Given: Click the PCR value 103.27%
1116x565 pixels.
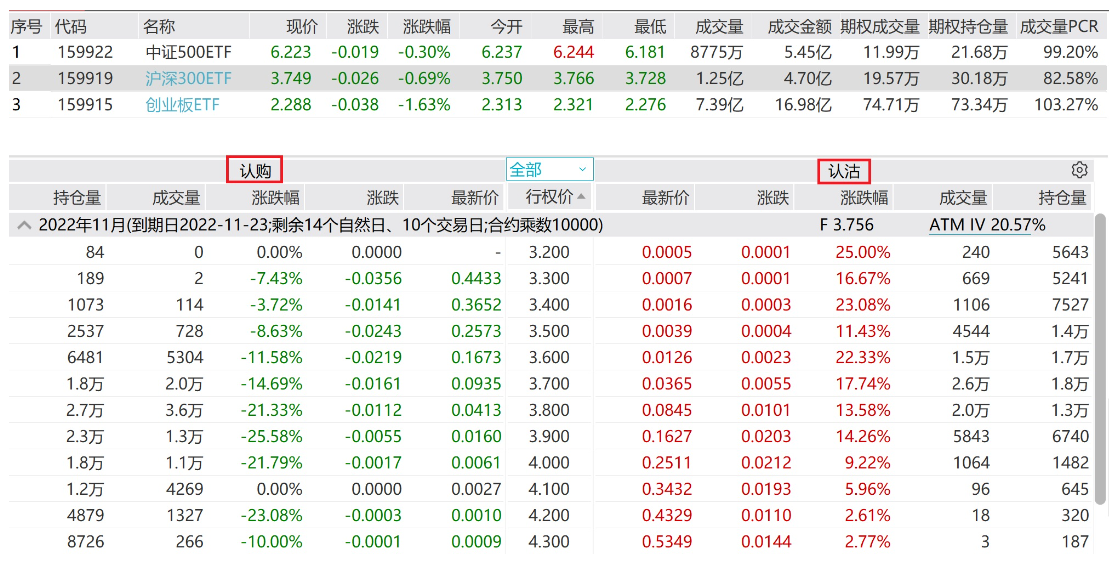Looking at the screenshot, I should pos(1066,105).
